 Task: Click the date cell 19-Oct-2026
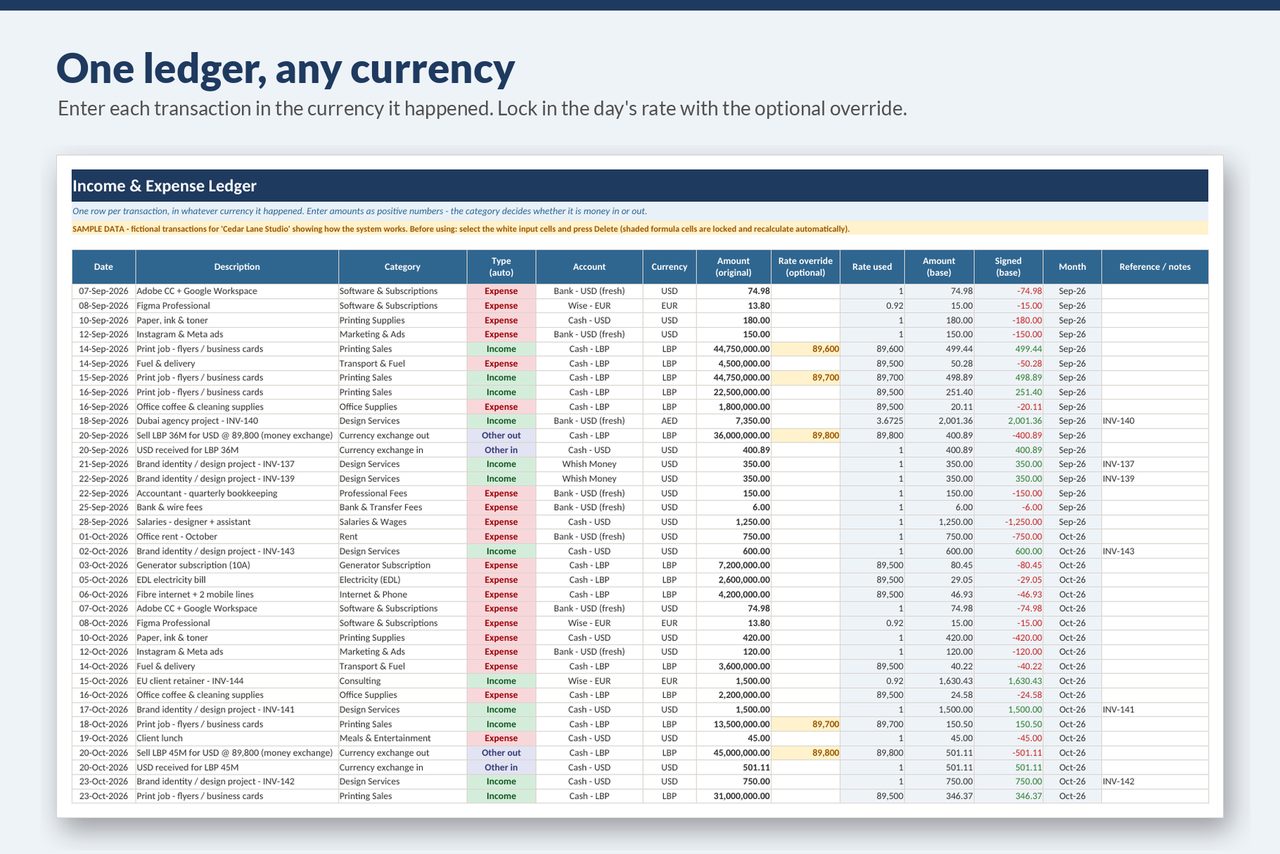104,738
